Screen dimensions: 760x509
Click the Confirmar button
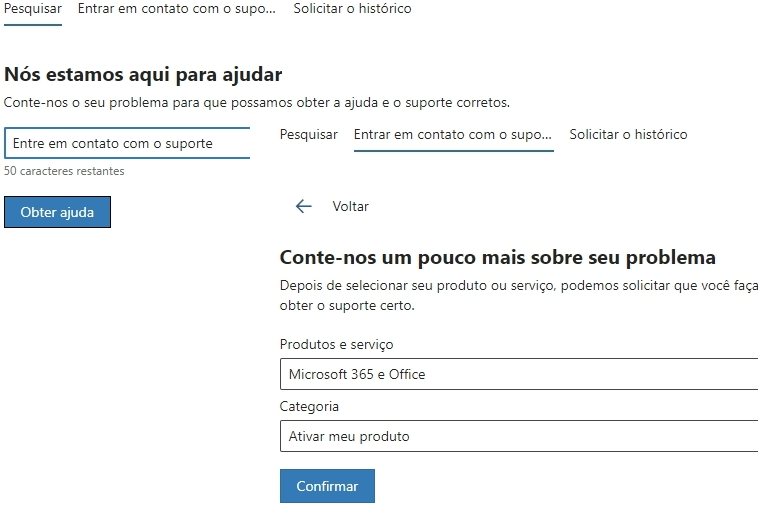click(327, 486)
